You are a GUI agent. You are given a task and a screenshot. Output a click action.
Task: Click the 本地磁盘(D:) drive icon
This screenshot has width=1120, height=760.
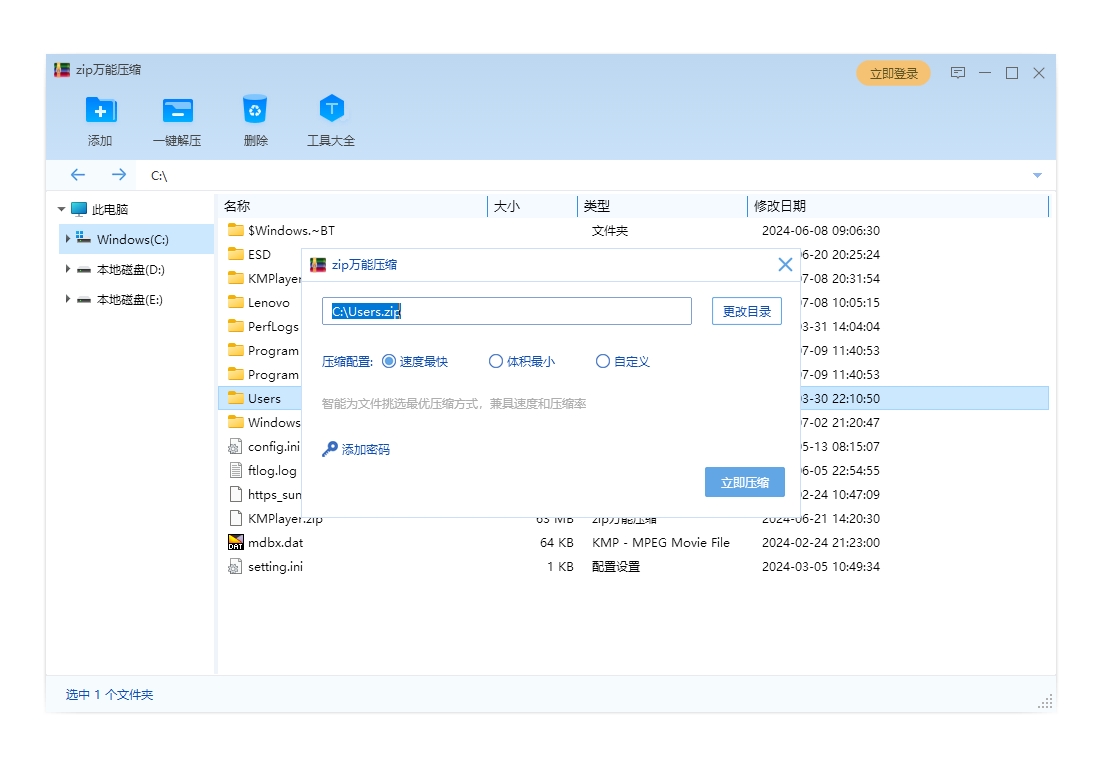84,270
